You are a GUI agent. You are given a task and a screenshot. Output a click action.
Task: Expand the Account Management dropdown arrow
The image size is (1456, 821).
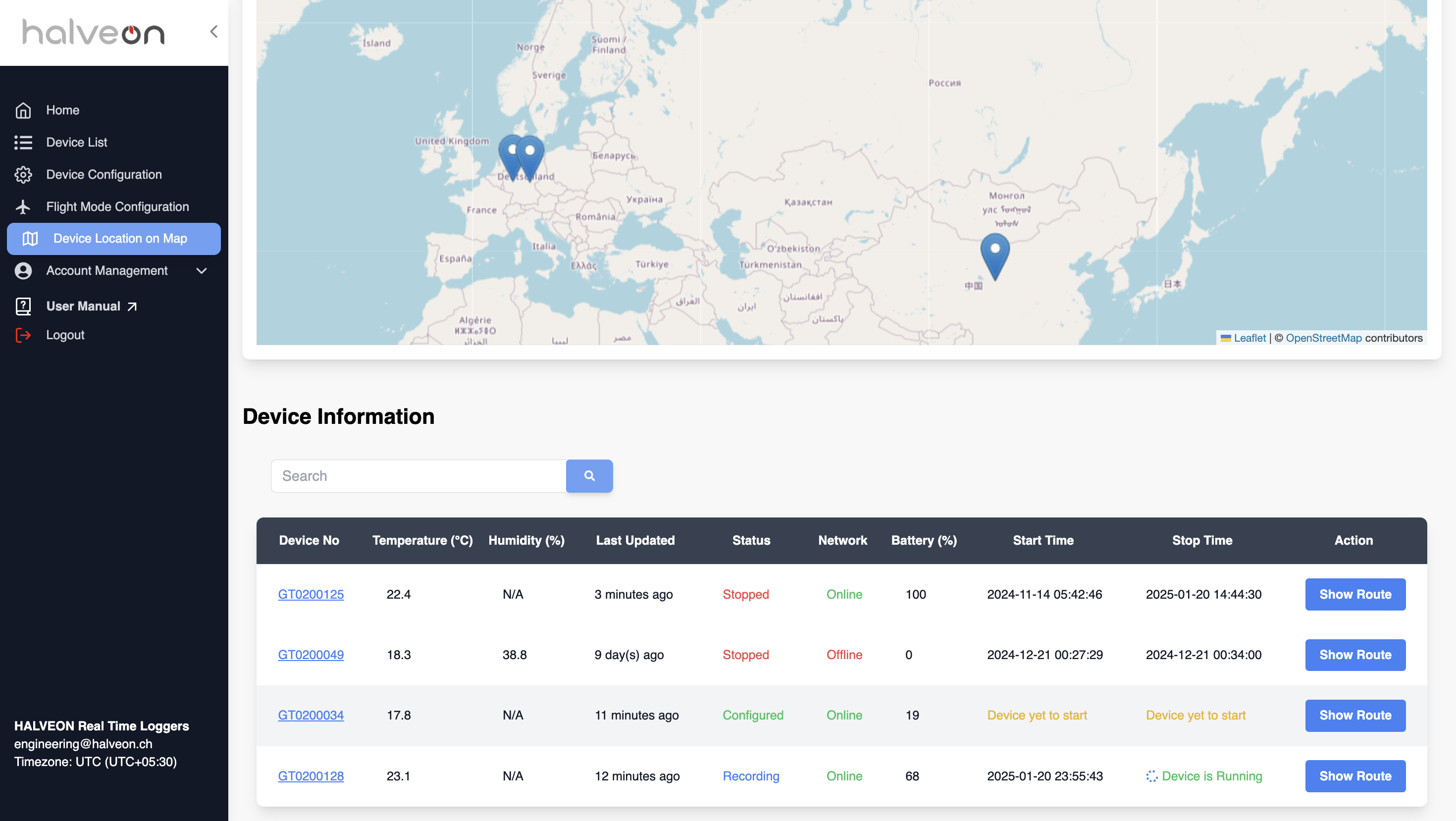point(201,271)
